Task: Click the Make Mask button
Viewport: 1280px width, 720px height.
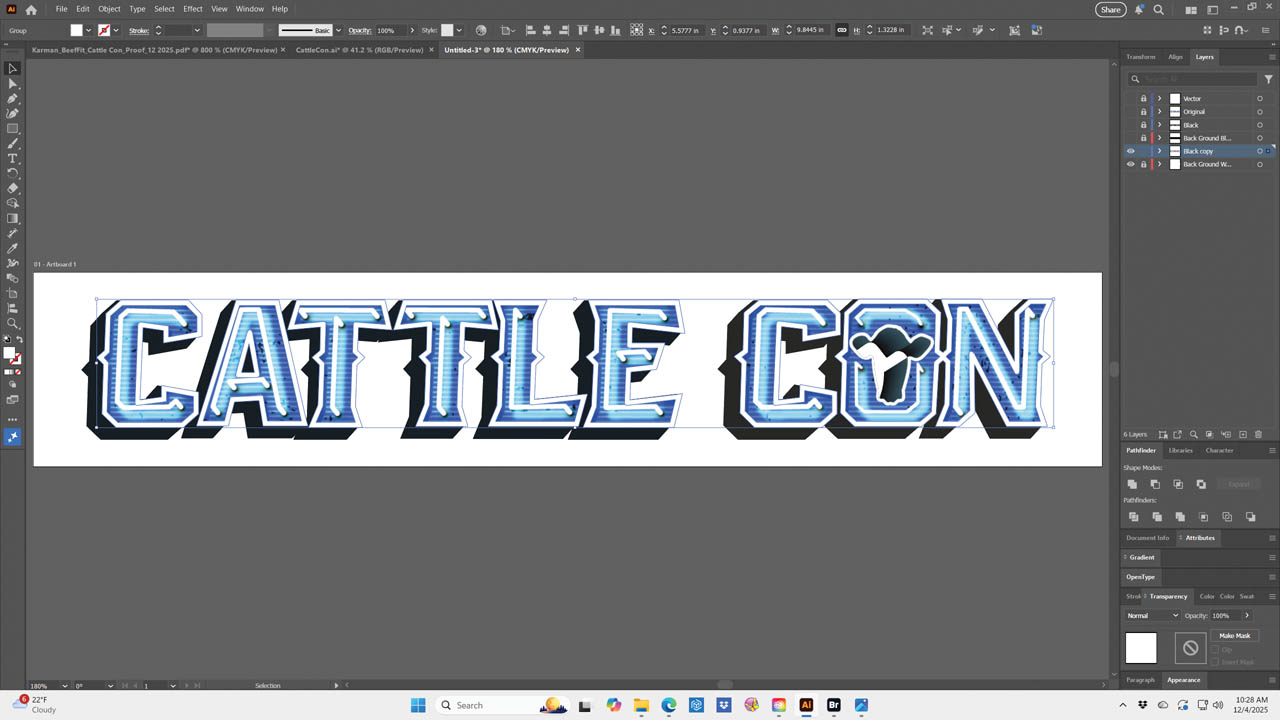Action: [x=1234, y=636]
